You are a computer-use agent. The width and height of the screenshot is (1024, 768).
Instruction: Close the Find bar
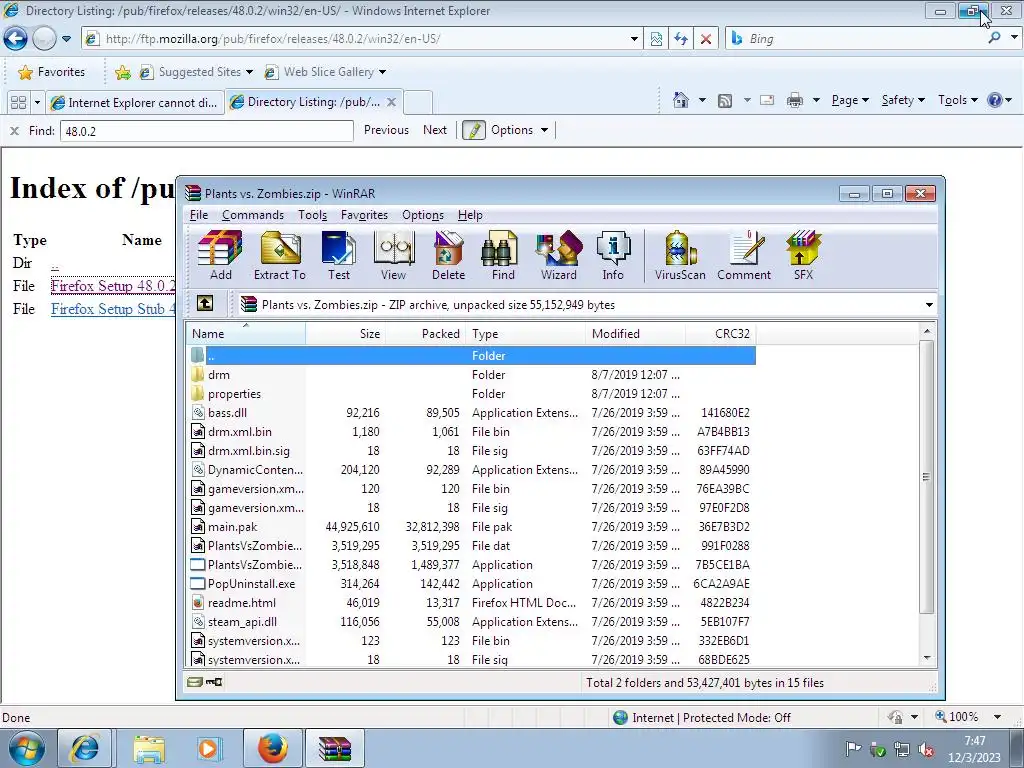tap(14, 131)
